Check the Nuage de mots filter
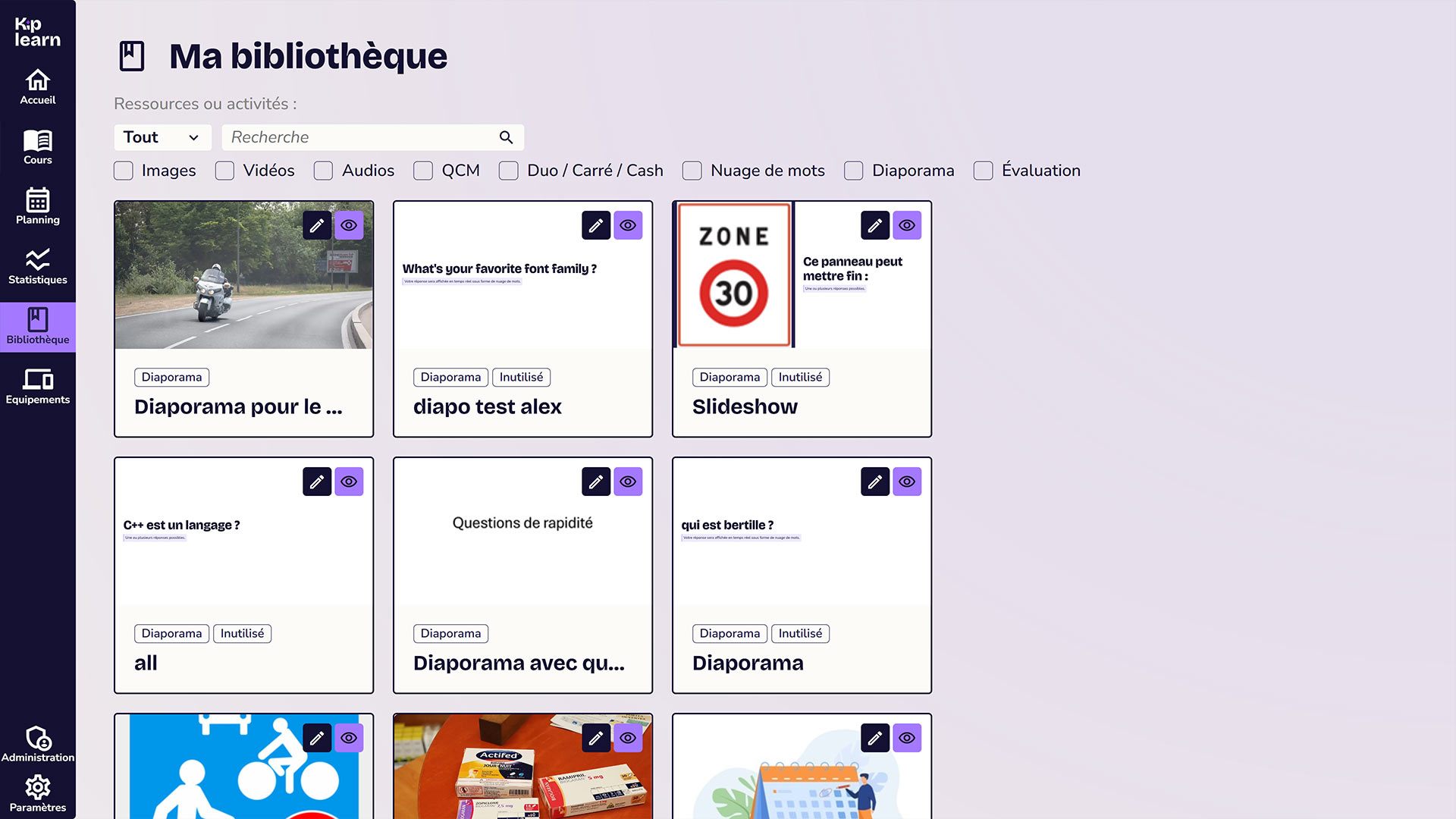Screen dimensions: 1456x819 [692, 171]
